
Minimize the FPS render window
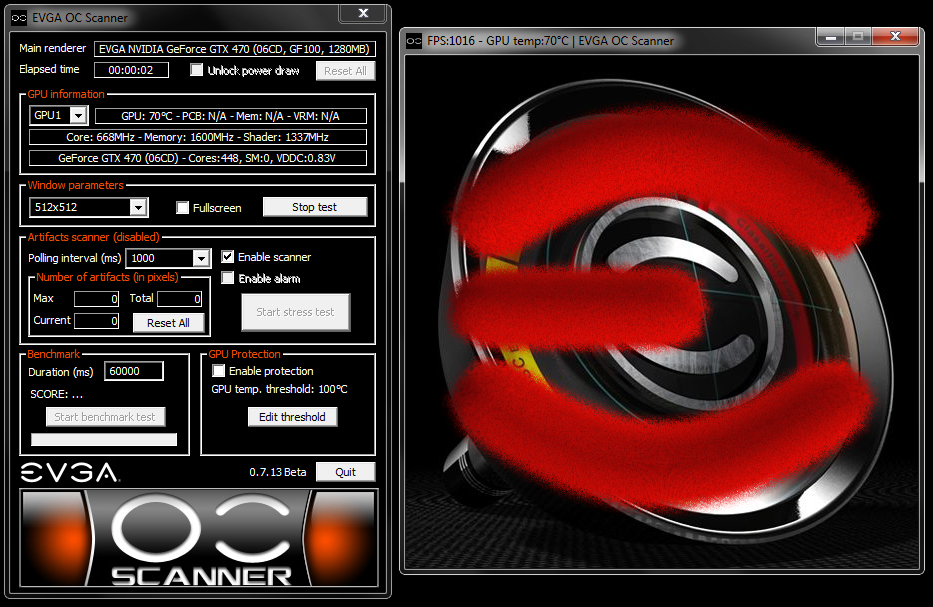pyautogui.click(x=831, y=36)
